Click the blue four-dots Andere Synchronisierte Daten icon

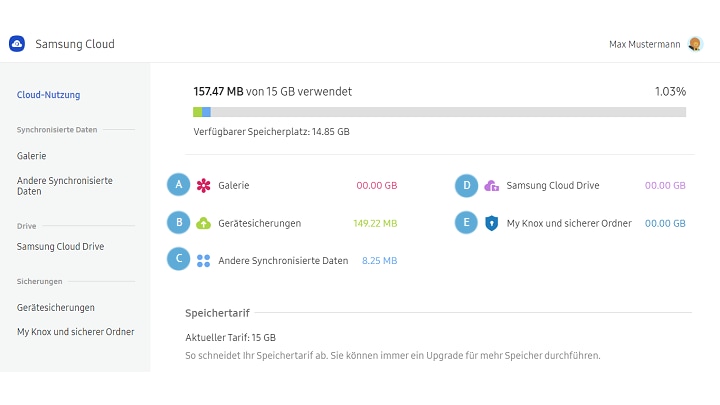tap(203, 260)
